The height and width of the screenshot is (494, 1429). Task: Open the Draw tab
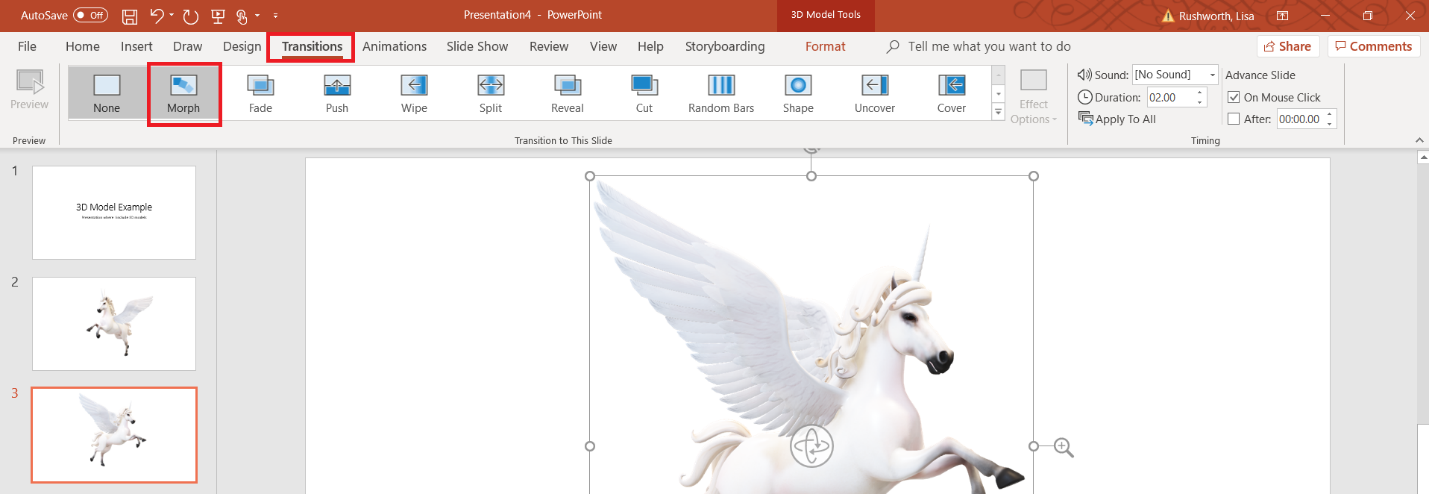click(x=187, y=46)
